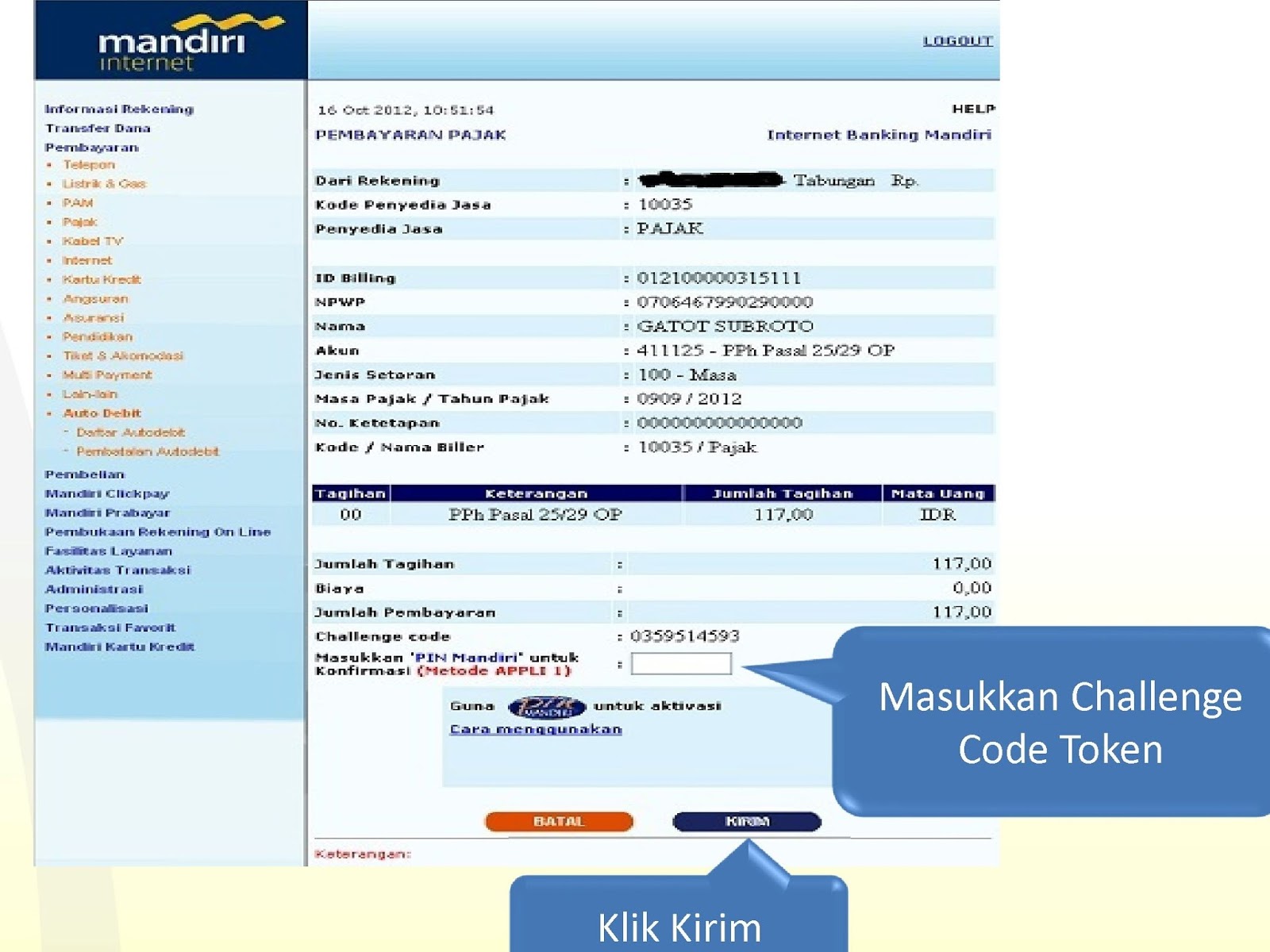The width and height of the screenshot is (1270, 952).
Task: Open Daftar Autodebit item
Action: pyautogui.click(x=130, y=432)
